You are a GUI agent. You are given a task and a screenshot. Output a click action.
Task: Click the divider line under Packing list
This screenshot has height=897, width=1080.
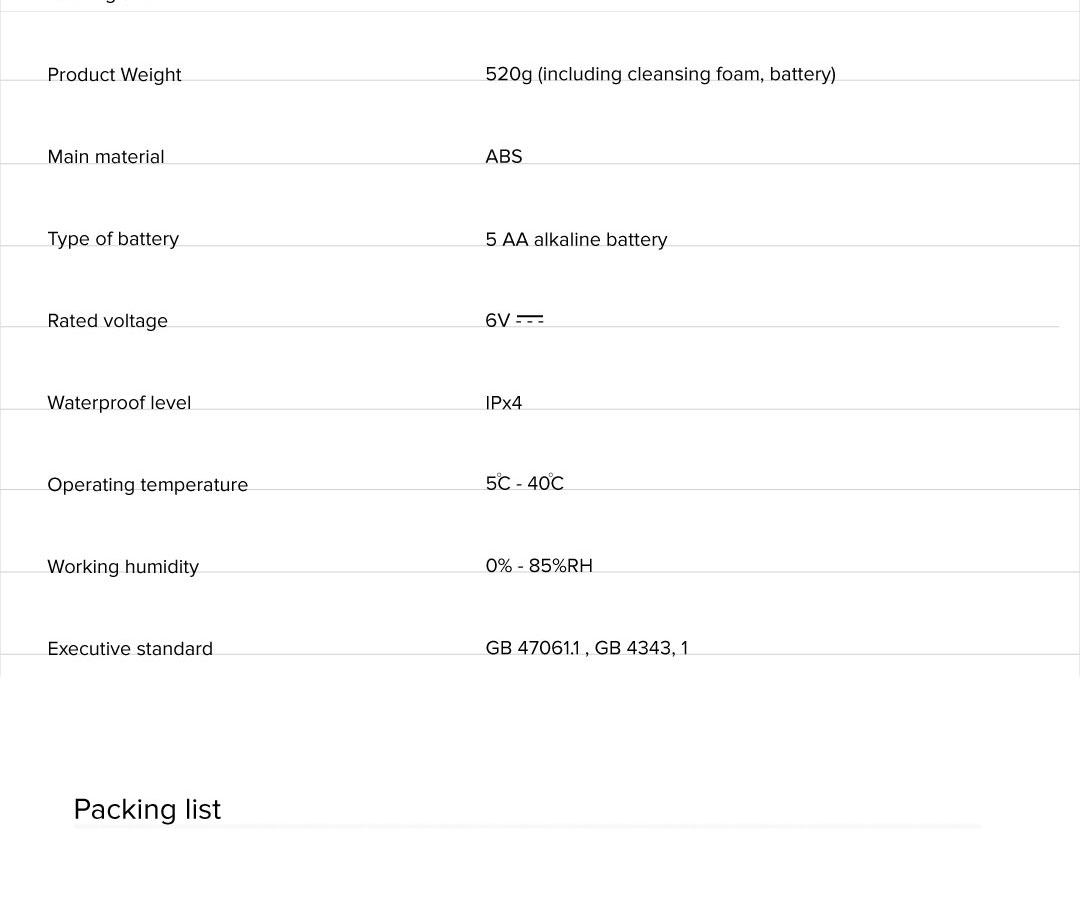click(x=527, y=827)
